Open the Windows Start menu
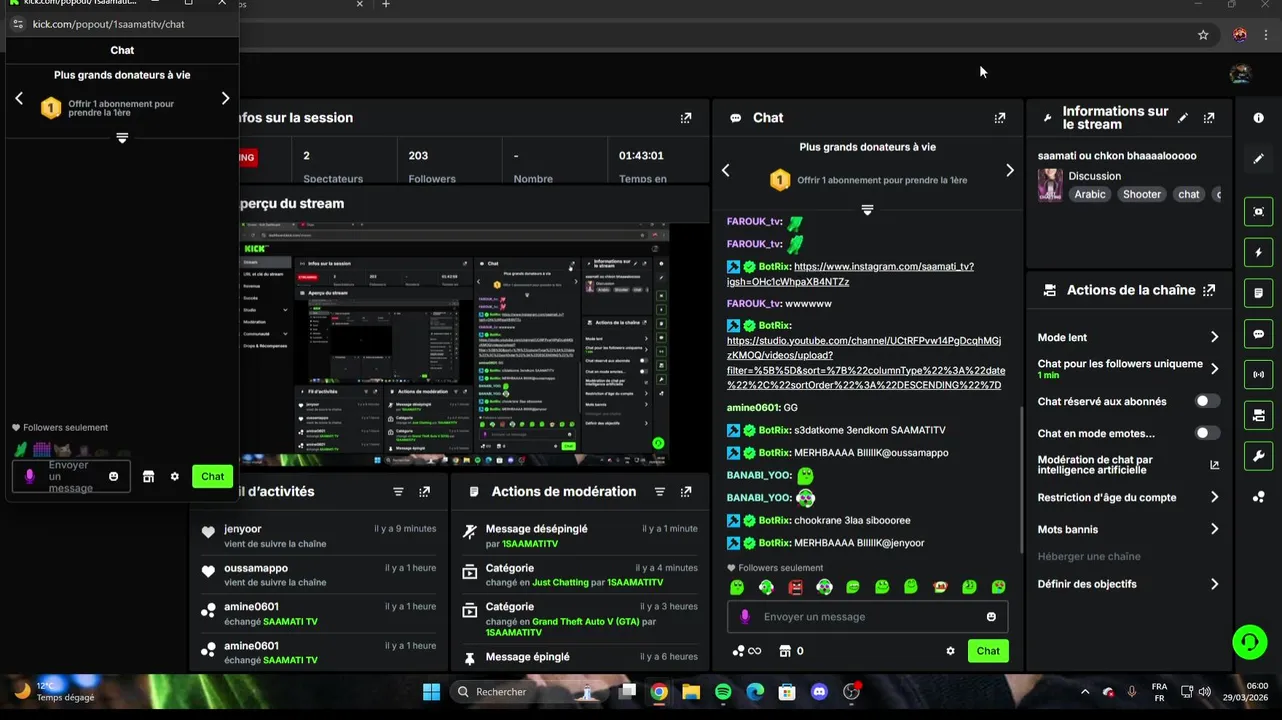This screenshot has height=720, width=1282. tap(431, 692)
